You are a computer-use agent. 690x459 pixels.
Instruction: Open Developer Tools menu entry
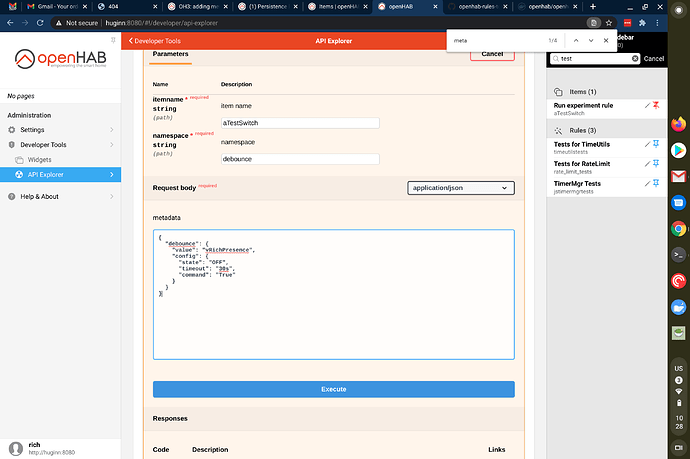60,145
